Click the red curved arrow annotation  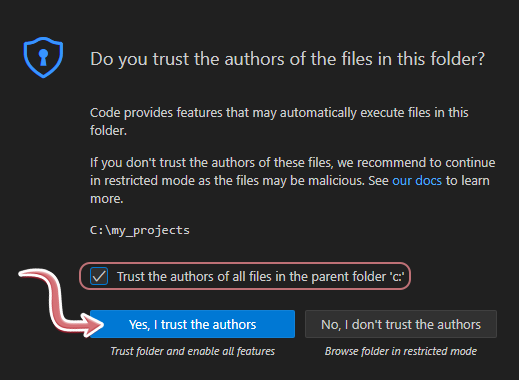pos(61,303)
